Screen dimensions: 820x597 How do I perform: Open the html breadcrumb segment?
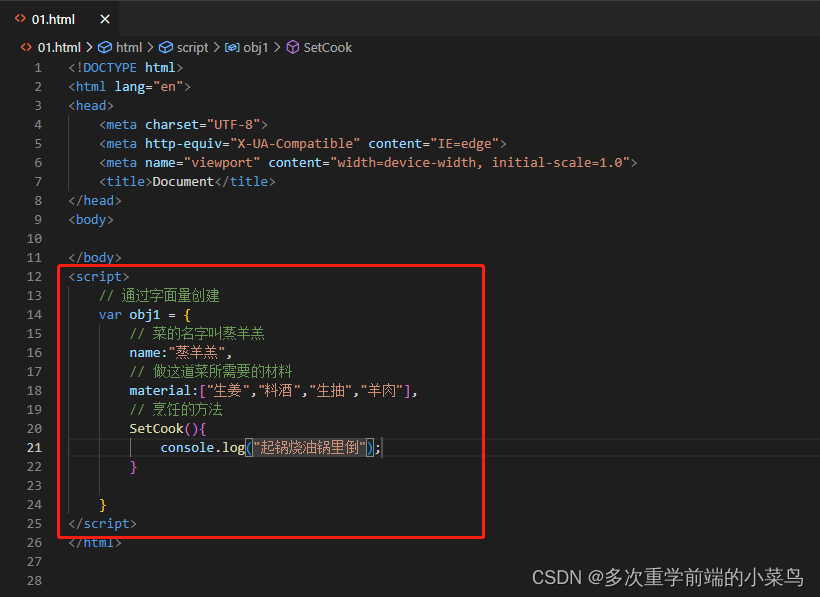click(x=129, y=48)
